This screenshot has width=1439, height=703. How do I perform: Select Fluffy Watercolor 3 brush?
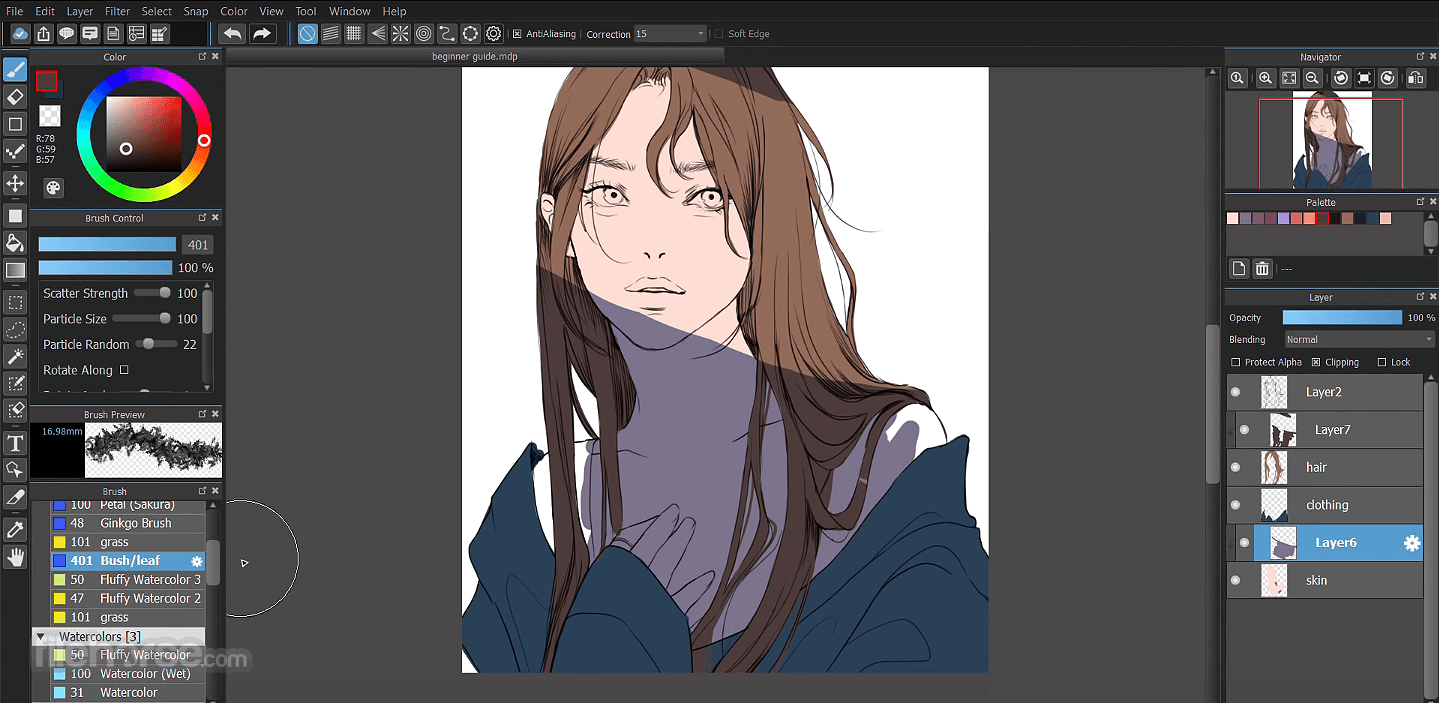(x=128, y=580)
